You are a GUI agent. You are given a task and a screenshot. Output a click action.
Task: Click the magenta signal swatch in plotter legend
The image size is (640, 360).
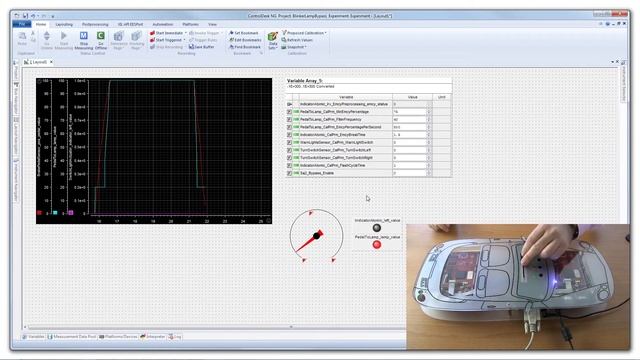click(71, 213)
